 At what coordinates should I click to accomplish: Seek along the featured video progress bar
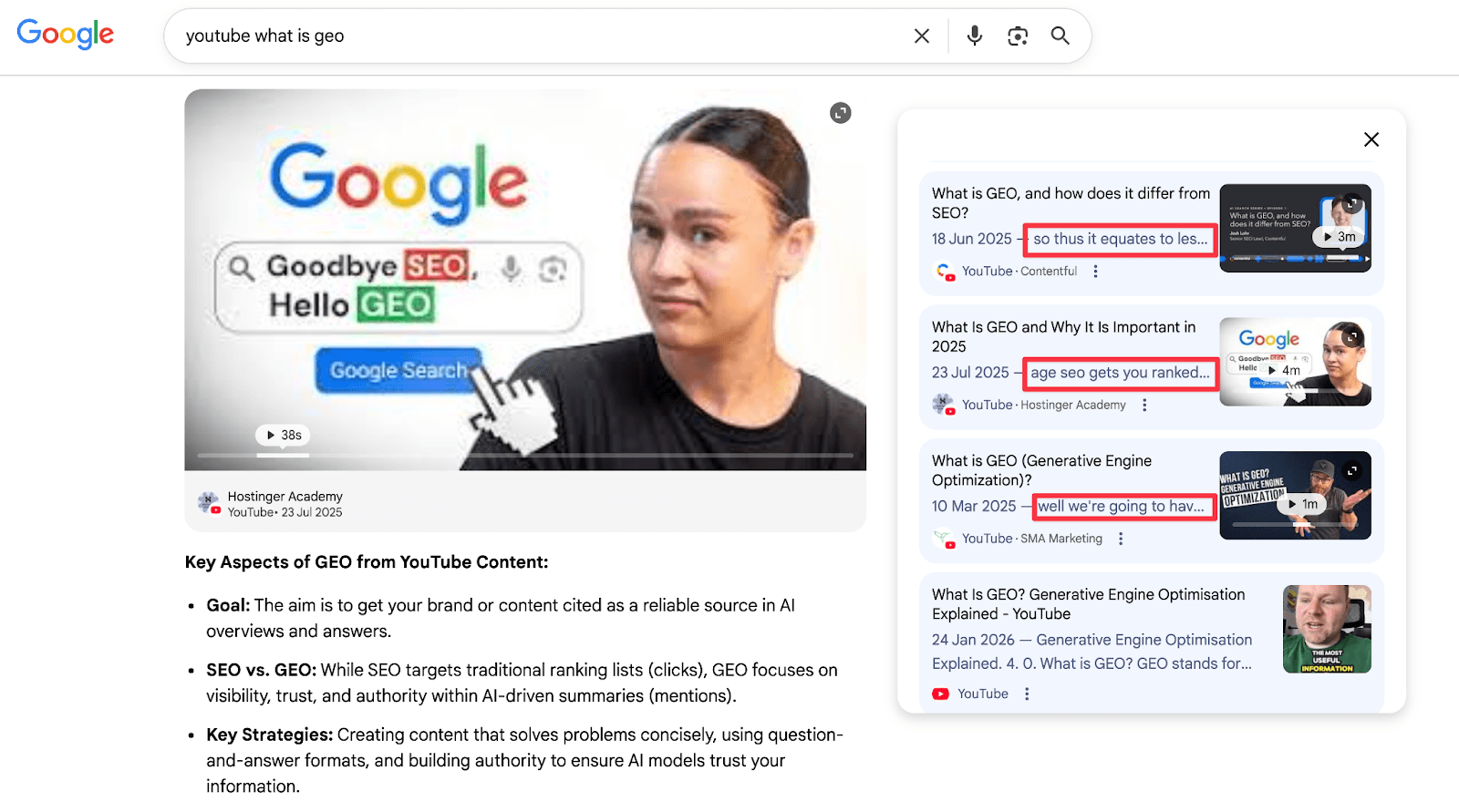(525, 455)
